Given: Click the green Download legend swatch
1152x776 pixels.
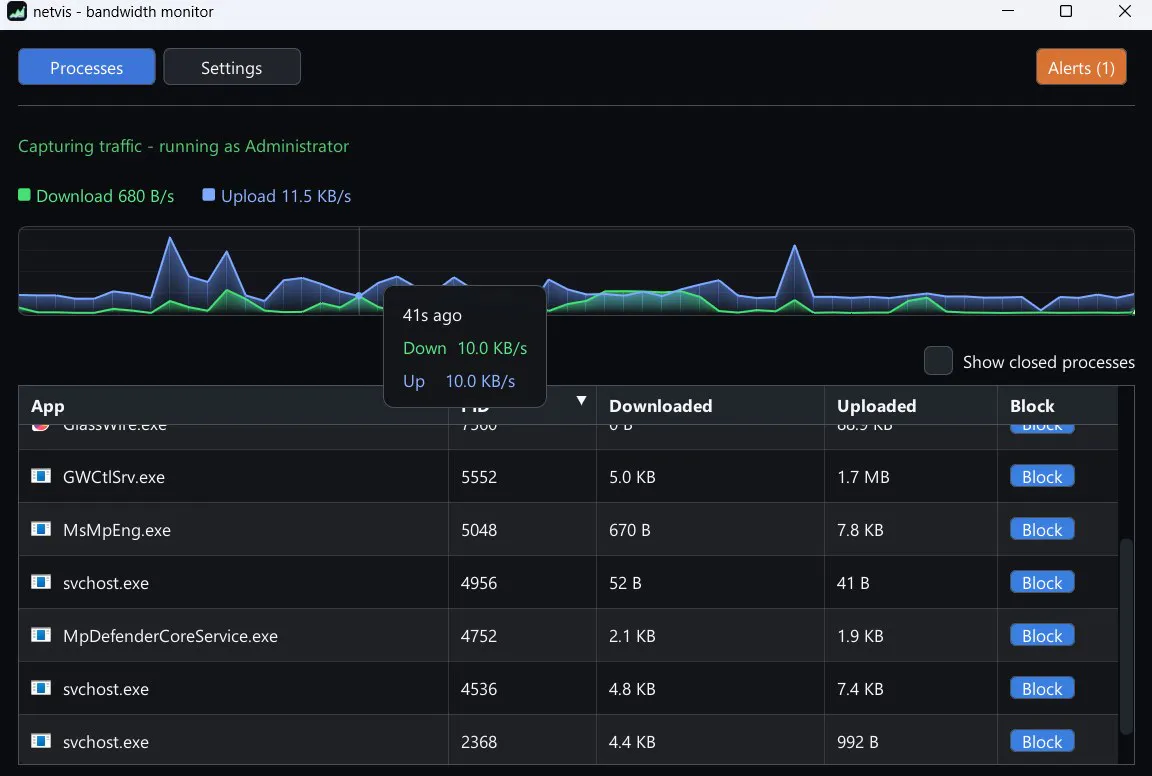Looking at the screenshot, I should click(x=24, y=195).
